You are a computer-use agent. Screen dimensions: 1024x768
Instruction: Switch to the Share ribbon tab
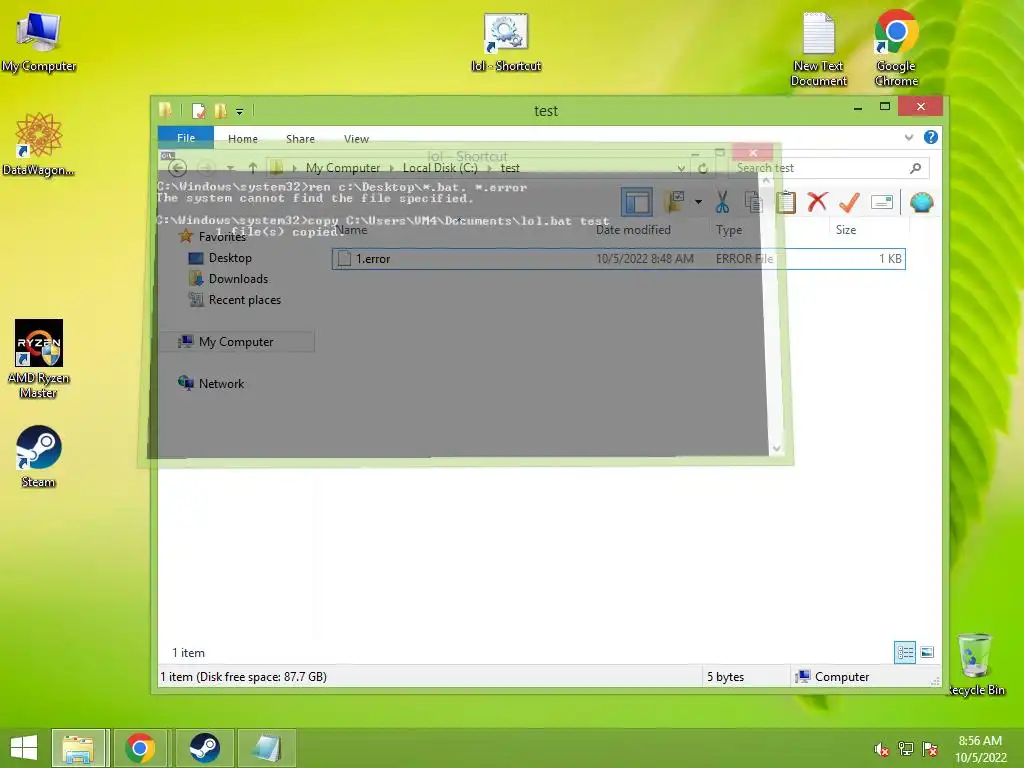(300, 138)
